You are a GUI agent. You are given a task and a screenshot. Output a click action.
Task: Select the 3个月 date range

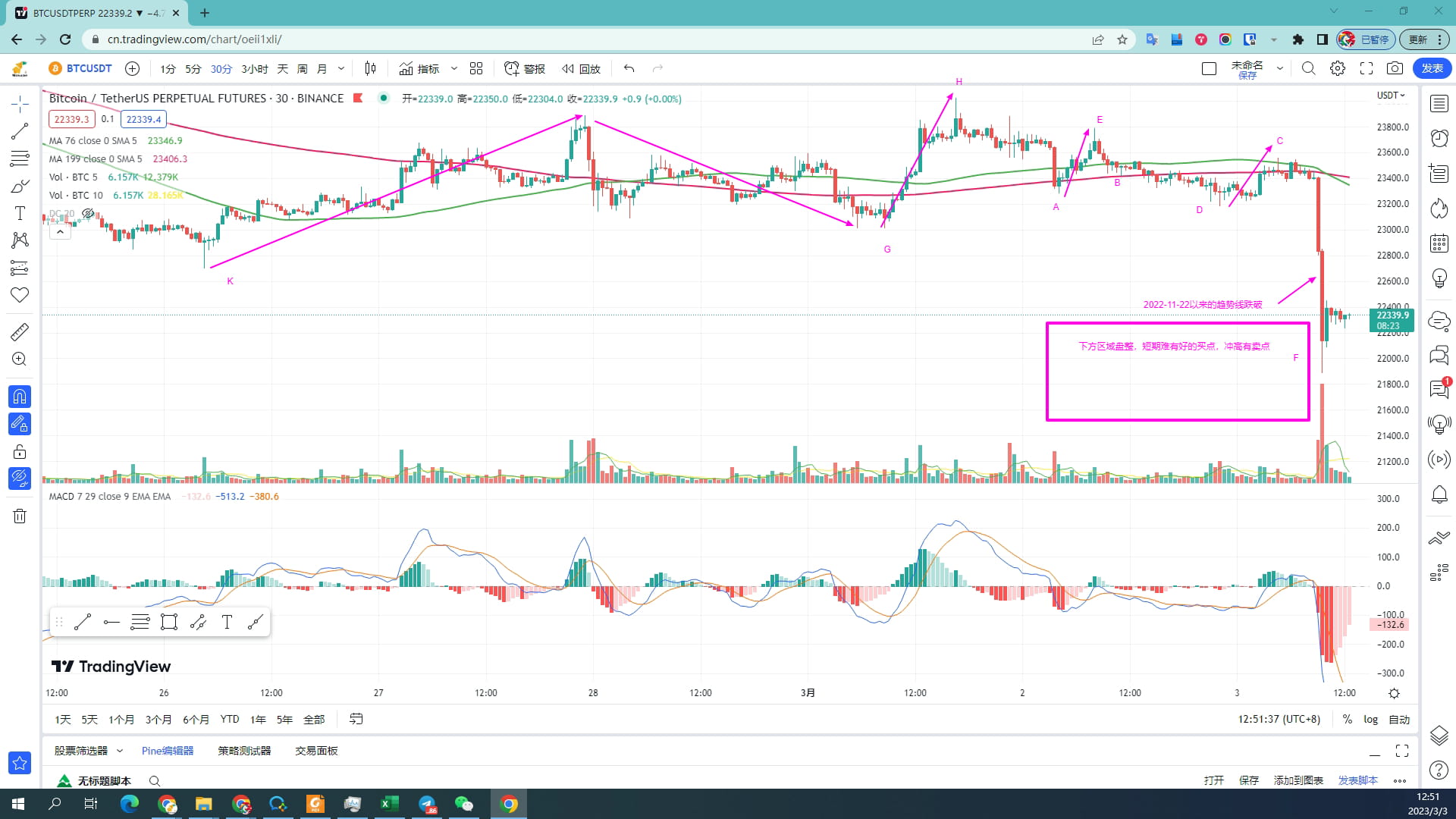(x=158, y=720)
